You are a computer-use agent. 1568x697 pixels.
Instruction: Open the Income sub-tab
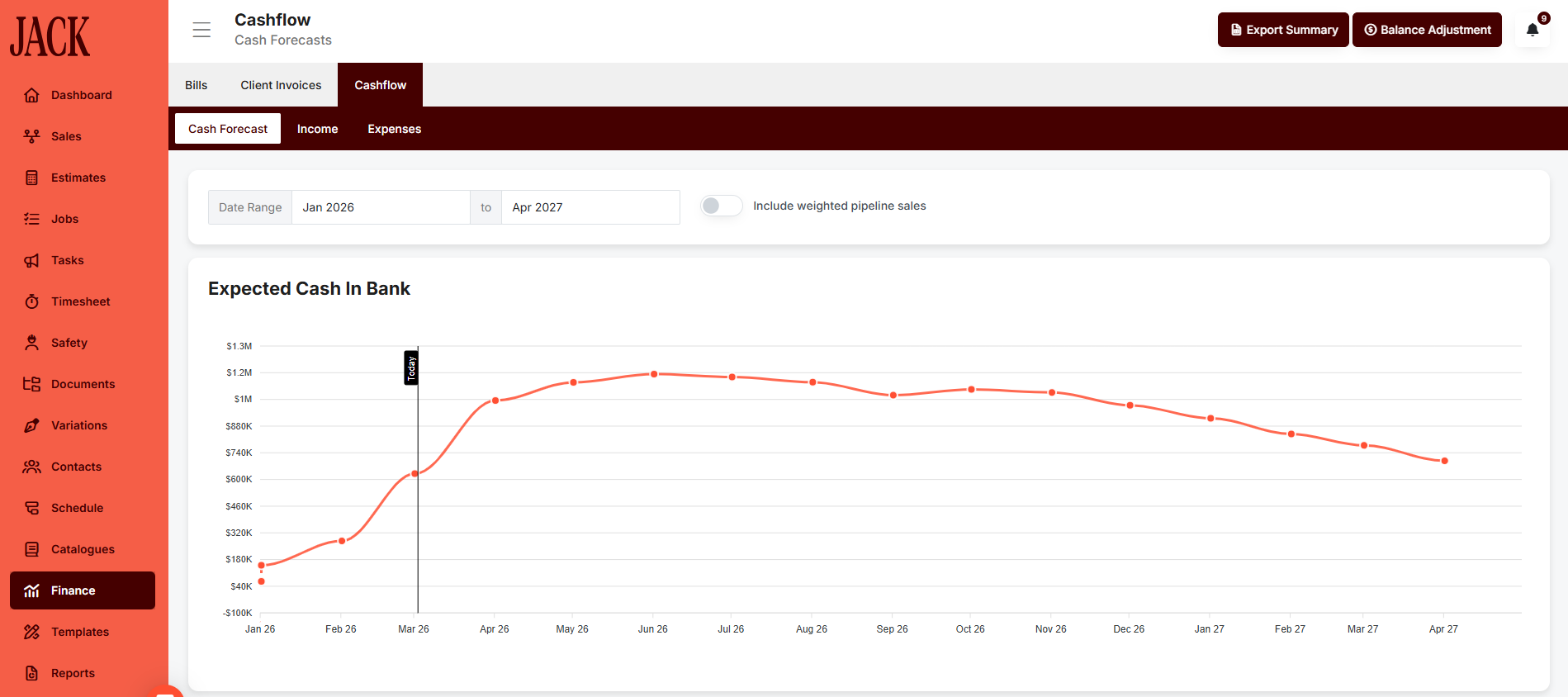[317, 129]
